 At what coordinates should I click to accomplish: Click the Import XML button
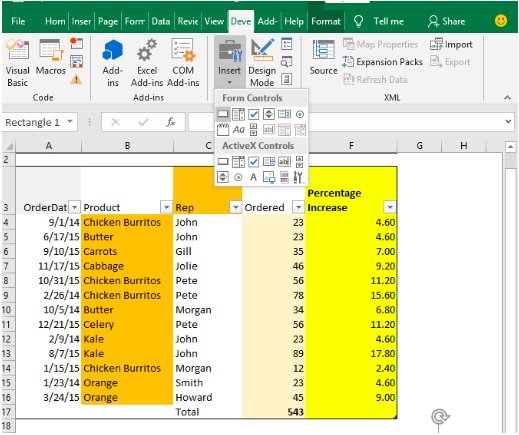451,44
